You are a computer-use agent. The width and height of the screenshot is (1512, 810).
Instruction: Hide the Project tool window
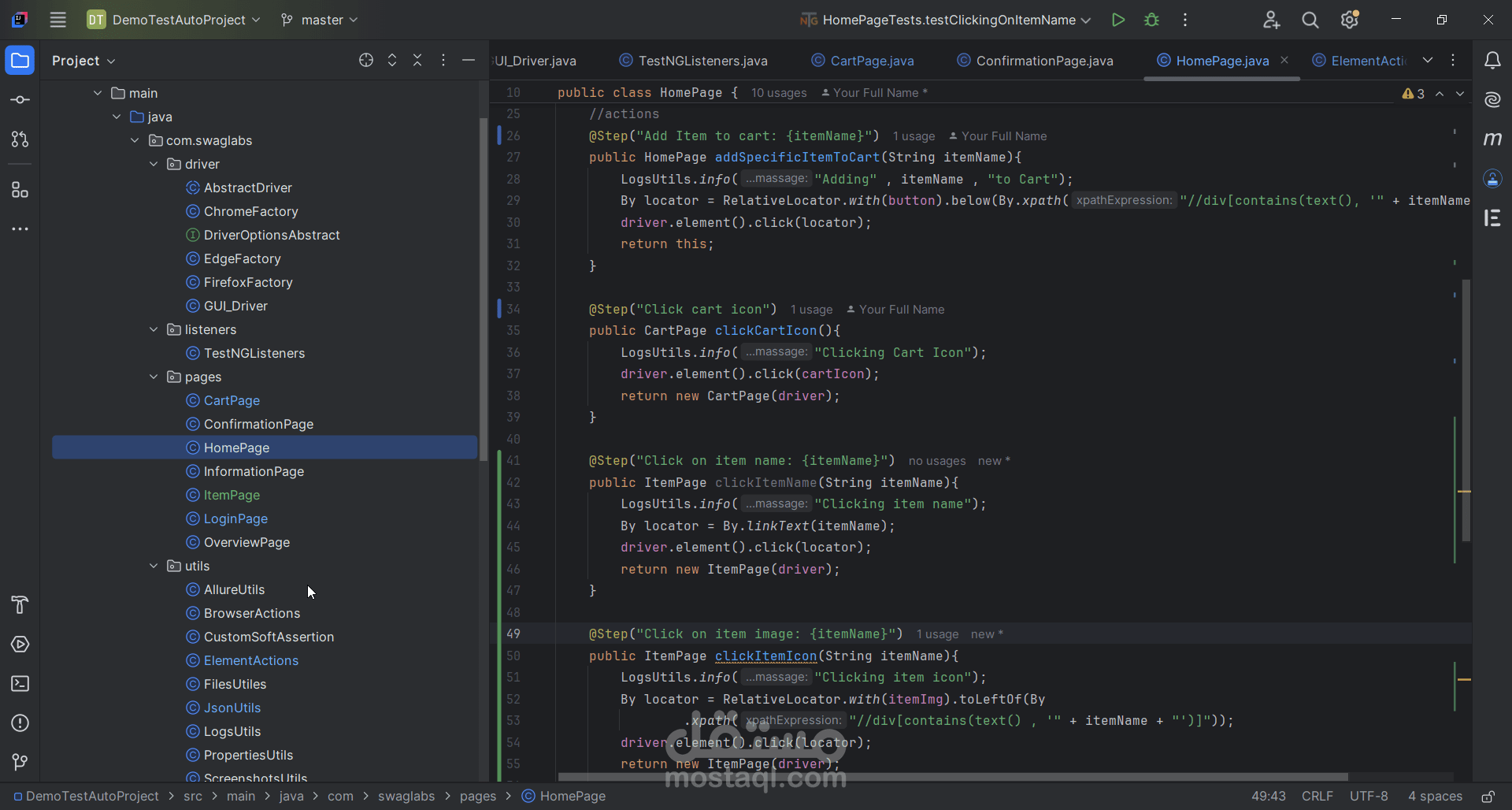tap(469, 61)
